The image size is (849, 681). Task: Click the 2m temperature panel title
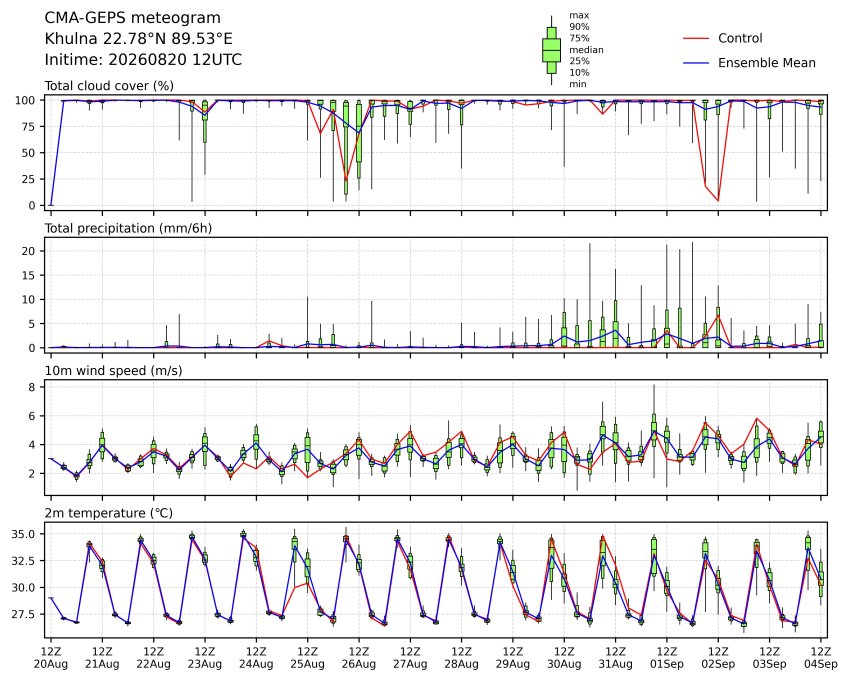point(108,513)
